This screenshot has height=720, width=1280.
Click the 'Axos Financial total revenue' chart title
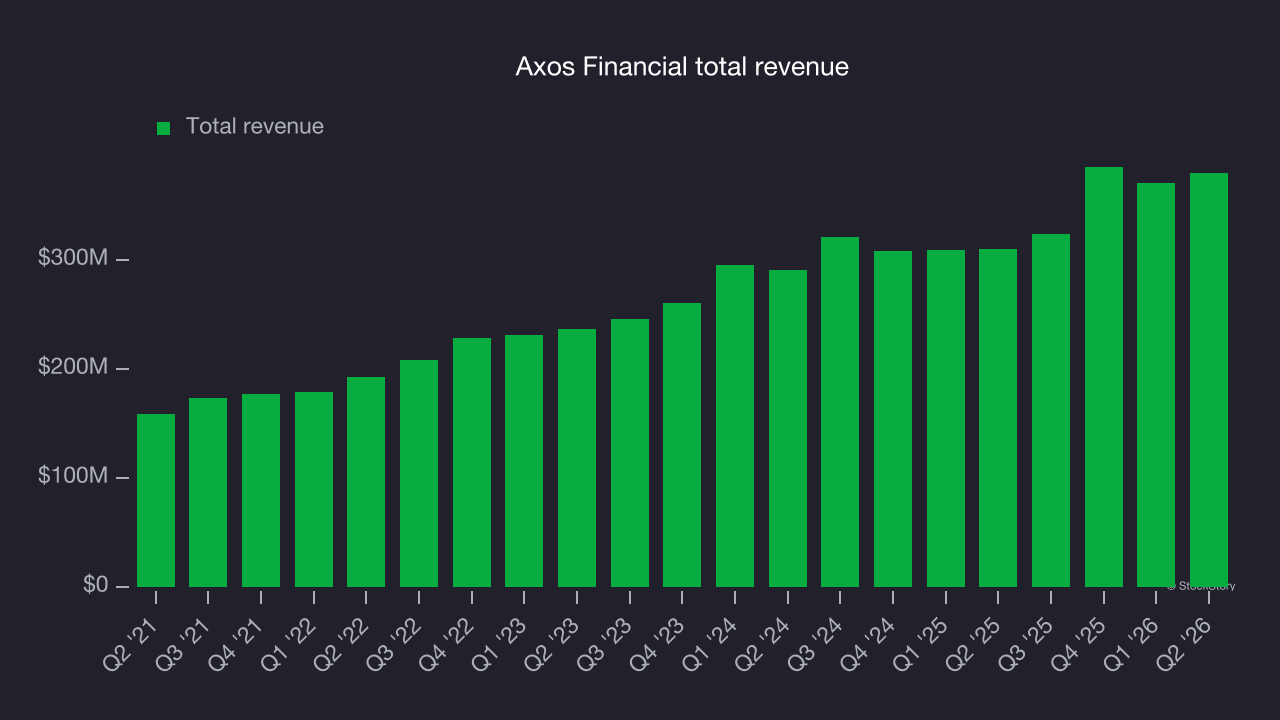[682, 67]
